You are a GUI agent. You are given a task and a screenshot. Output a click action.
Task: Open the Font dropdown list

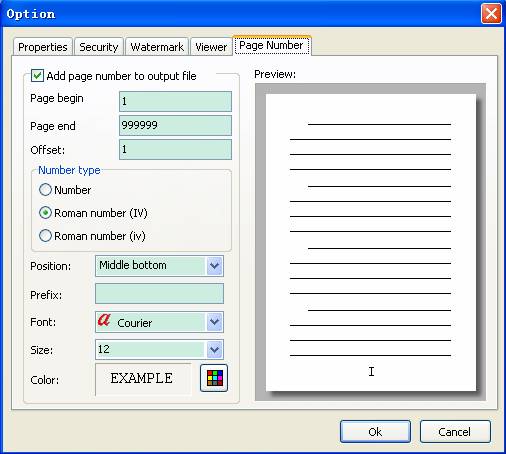[214, 322]
